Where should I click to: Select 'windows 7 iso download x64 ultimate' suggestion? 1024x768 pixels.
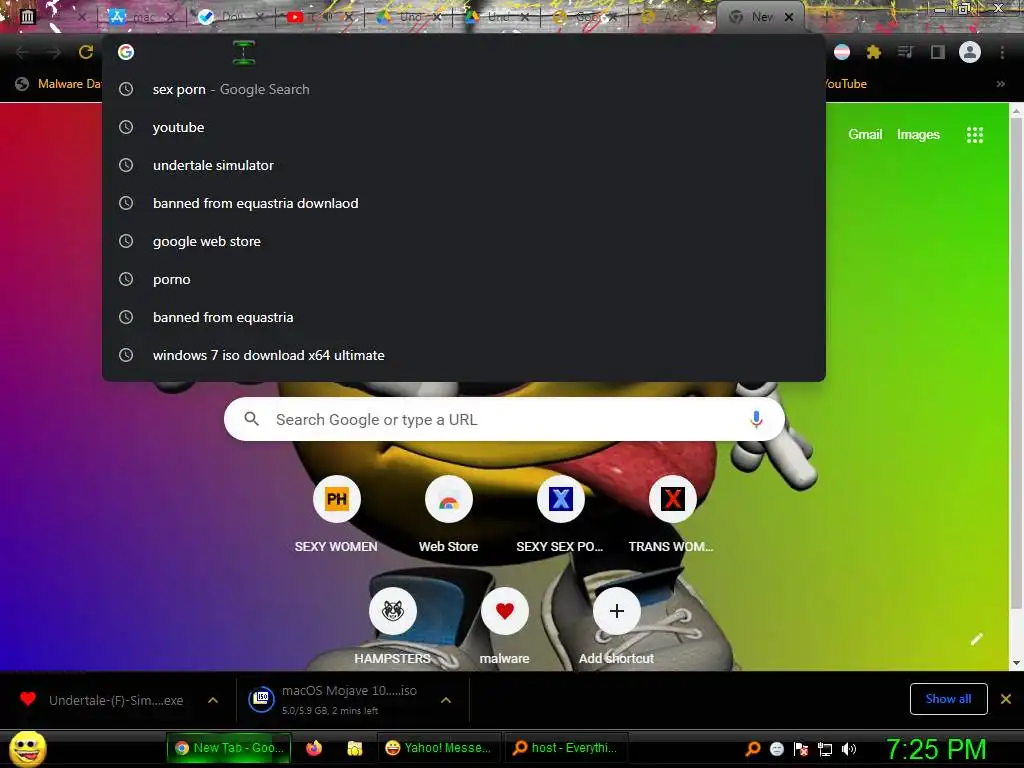(464, 355)
